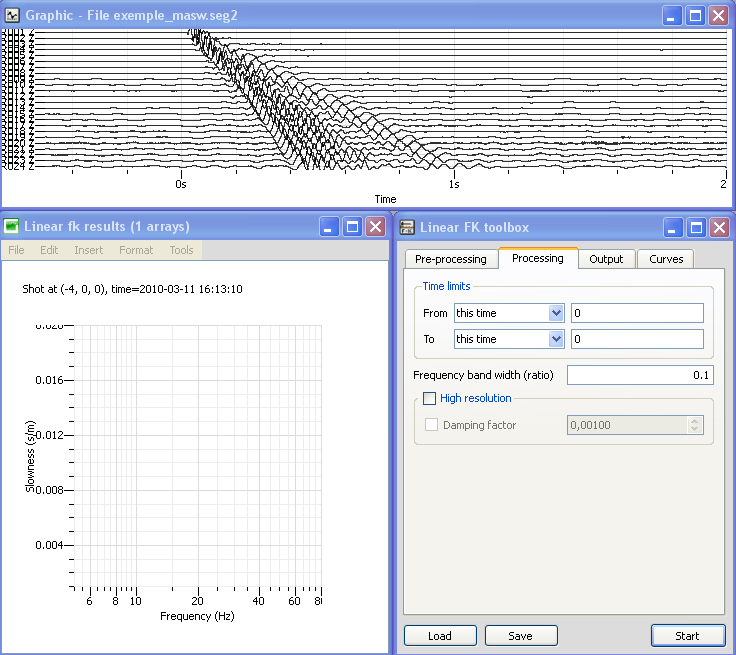Viewport: 736px width, 655px height.
Task: Toggle the Damping factor checkbox
Action: coord(432,425)
